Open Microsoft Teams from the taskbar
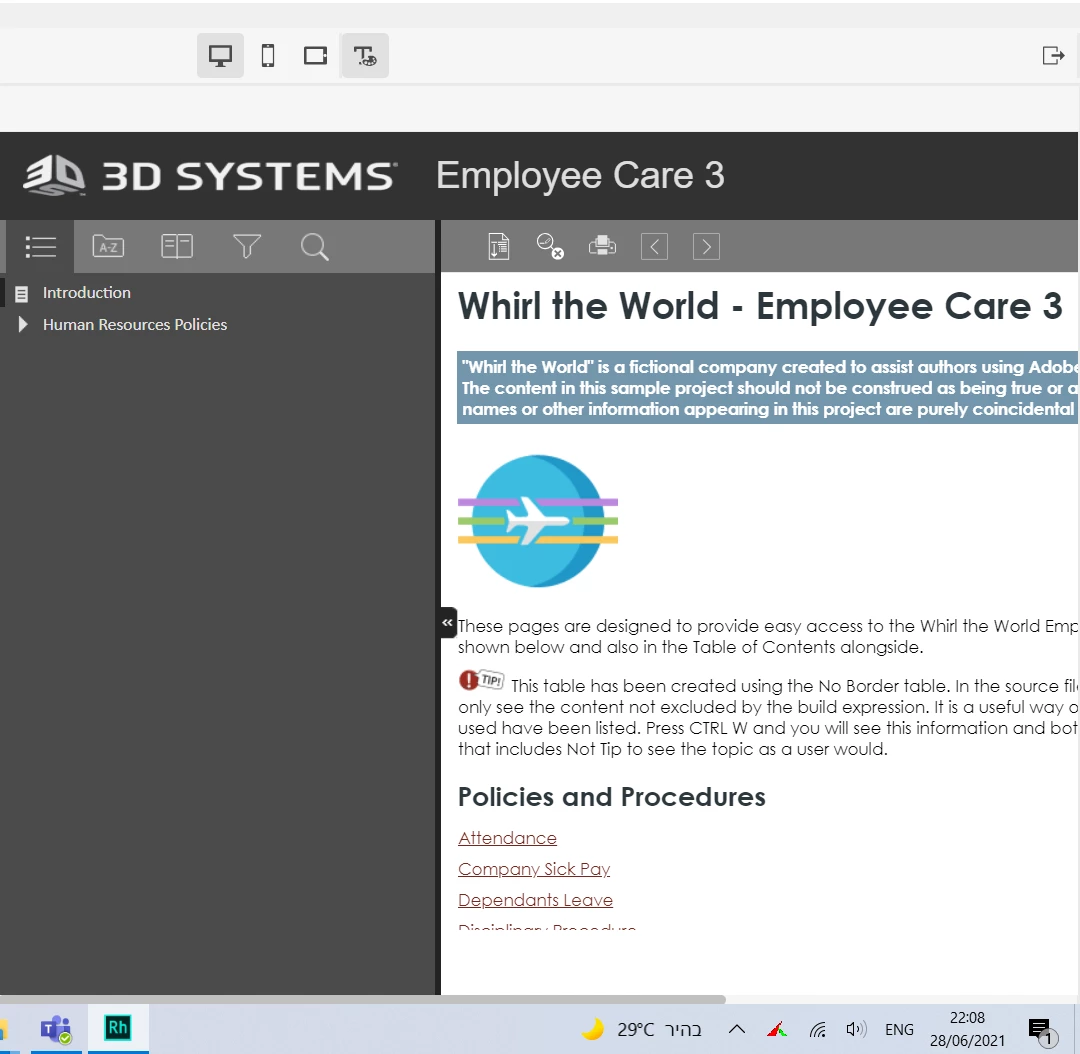 (56, 1029)
